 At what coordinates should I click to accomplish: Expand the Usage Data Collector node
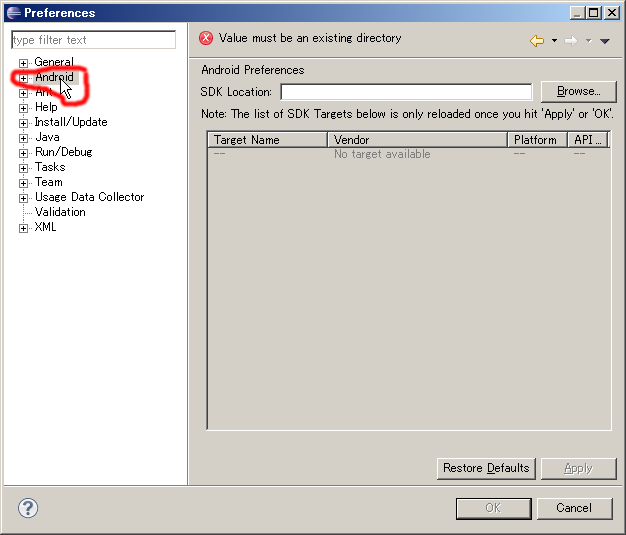tap(23, 198)
